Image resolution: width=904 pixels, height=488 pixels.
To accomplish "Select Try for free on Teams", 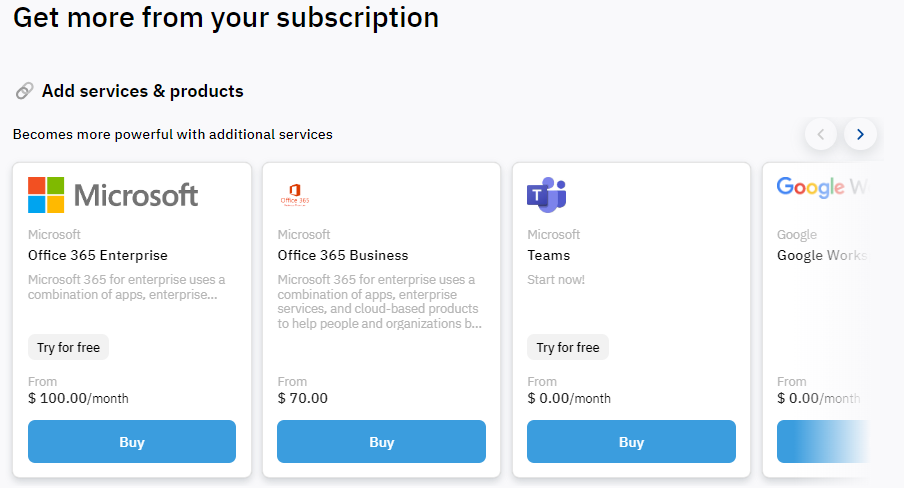I will point(568,347).
